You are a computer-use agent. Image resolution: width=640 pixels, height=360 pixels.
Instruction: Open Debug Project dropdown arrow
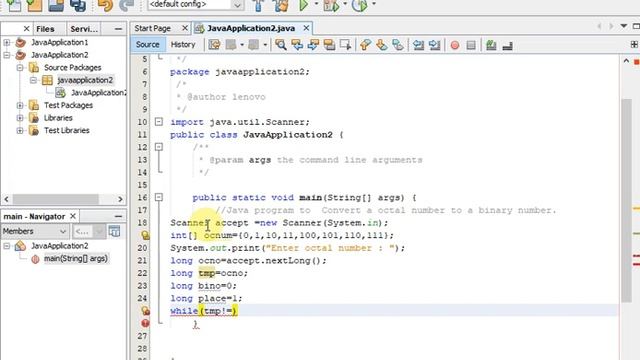345,4
